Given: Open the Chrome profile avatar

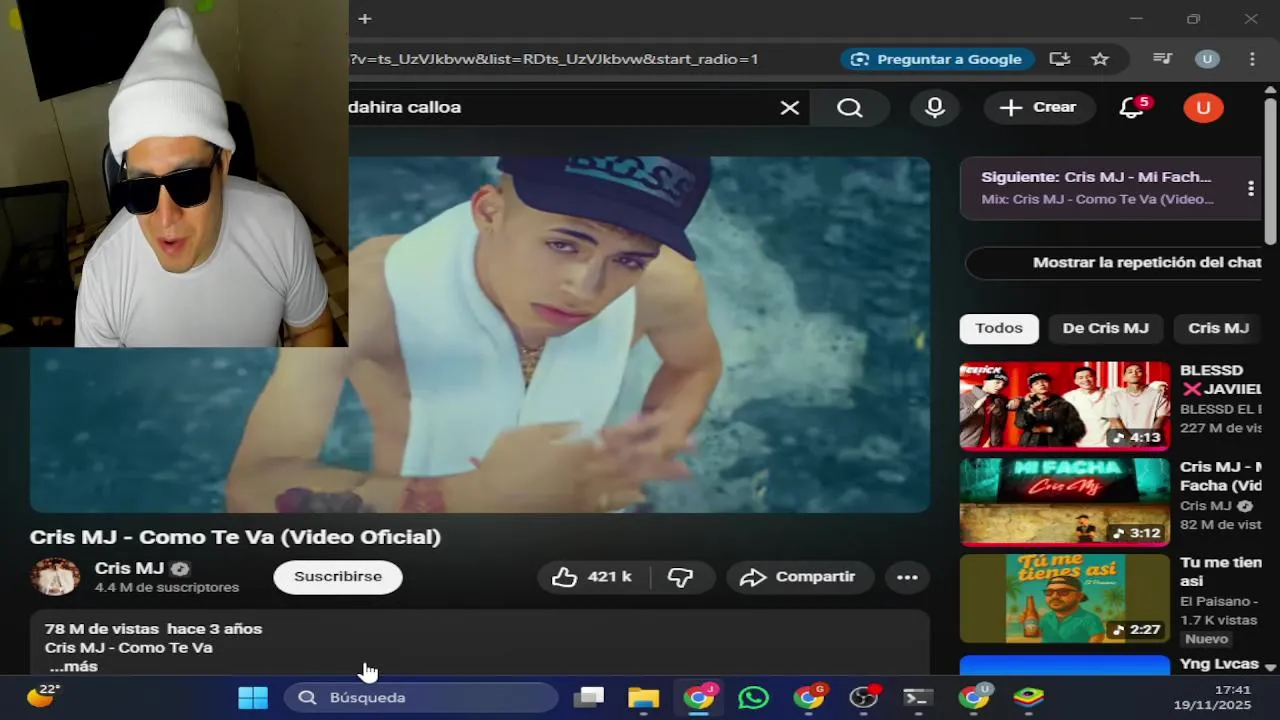Looking at the screenshot, I should (x=1207, y=59).
